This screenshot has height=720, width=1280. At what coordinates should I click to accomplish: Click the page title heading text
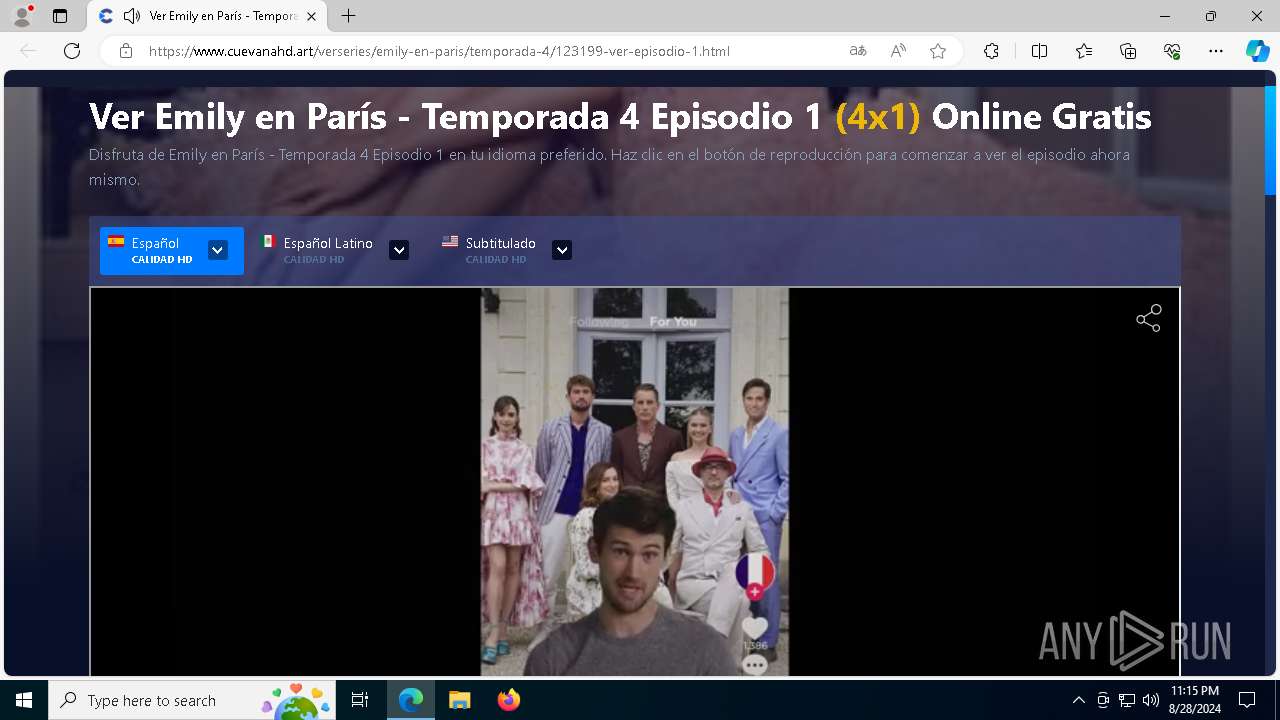tap(620, 117)
